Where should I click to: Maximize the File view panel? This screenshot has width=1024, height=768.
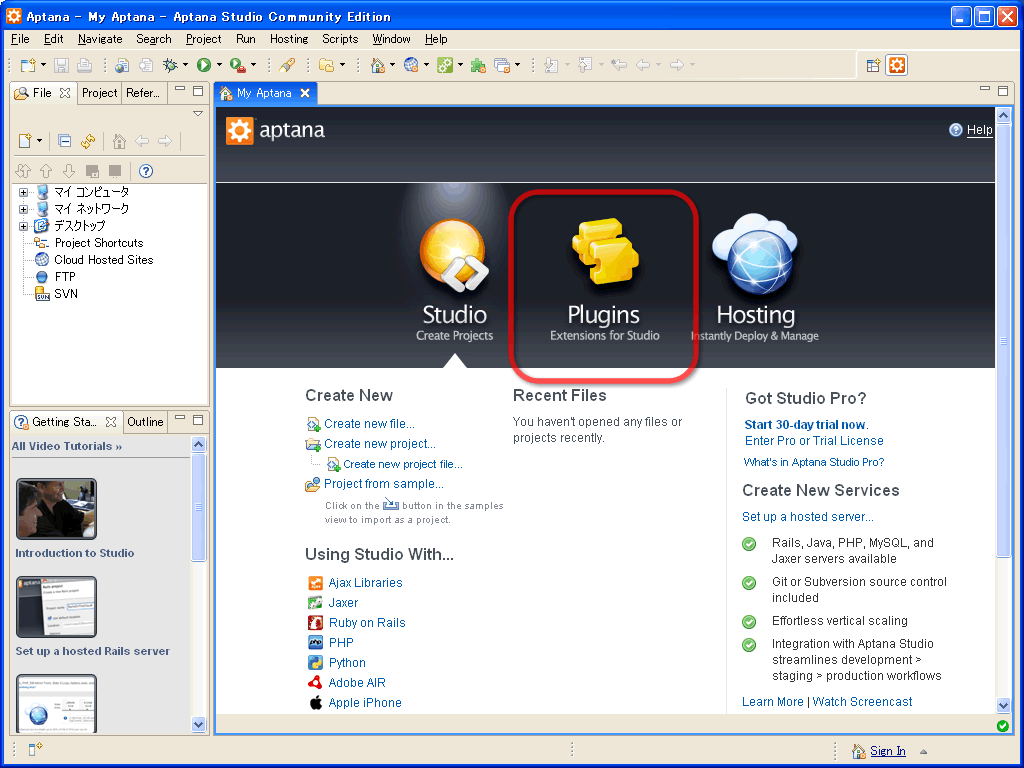point(198,91)
